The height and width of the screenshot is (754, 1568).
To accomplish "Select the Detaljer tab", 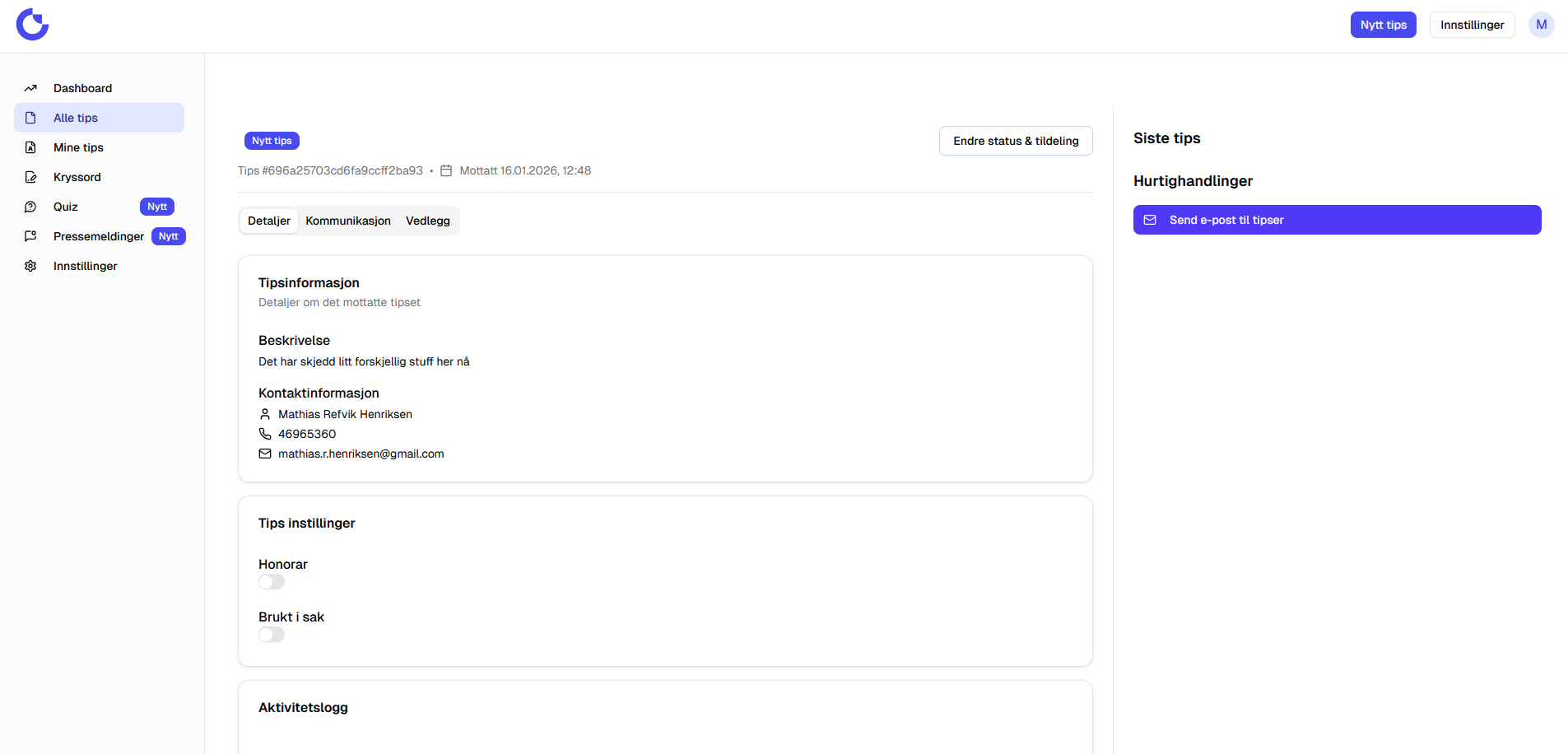I will [269, 221].
